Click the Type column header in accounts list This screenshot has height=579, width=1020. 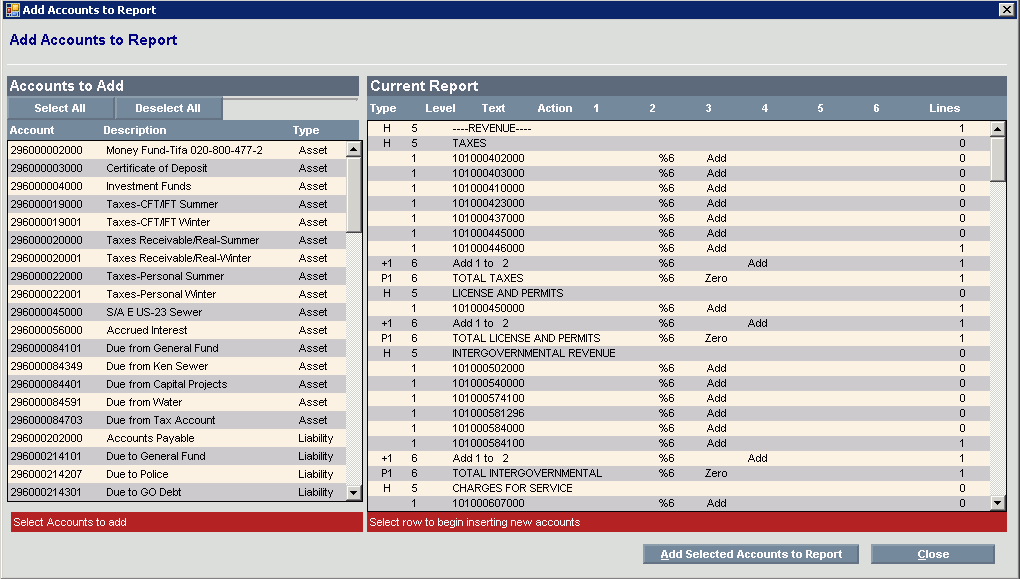pyautogui.click(x=306, y=130)
